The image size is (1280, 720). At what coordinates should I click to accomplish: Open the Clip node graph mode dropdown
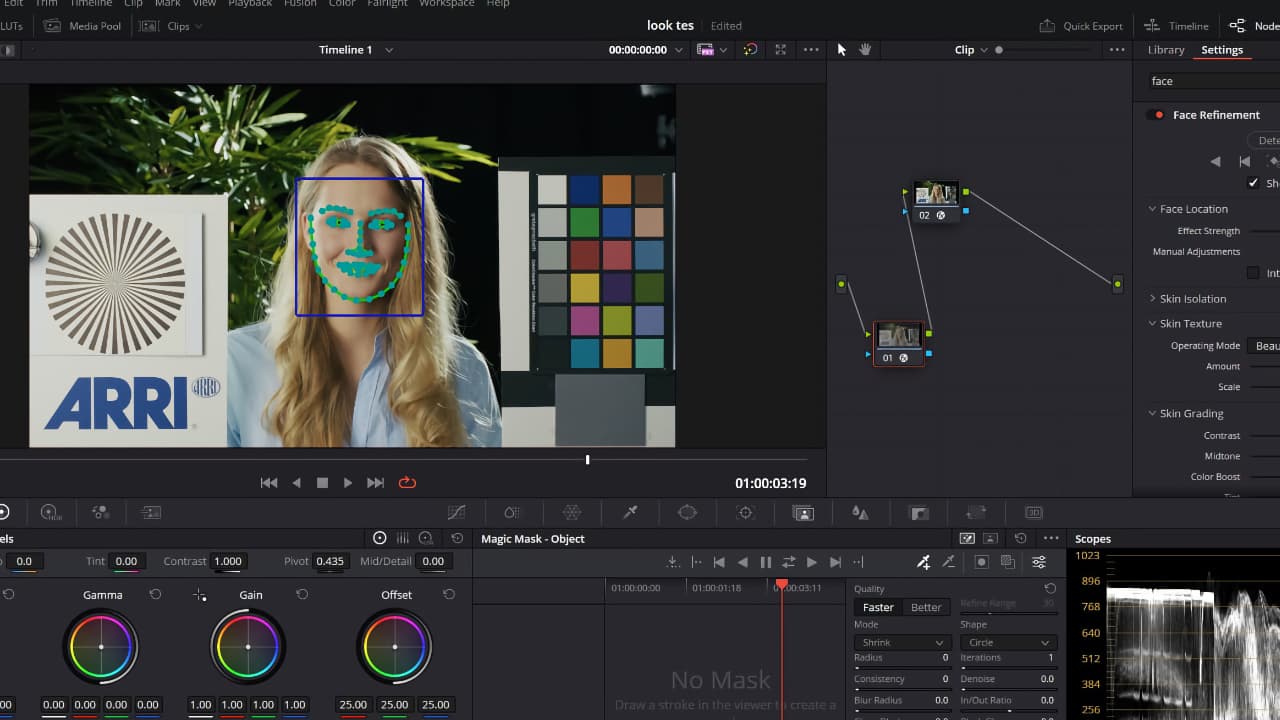pyautogui.click(x=984, y=50)
